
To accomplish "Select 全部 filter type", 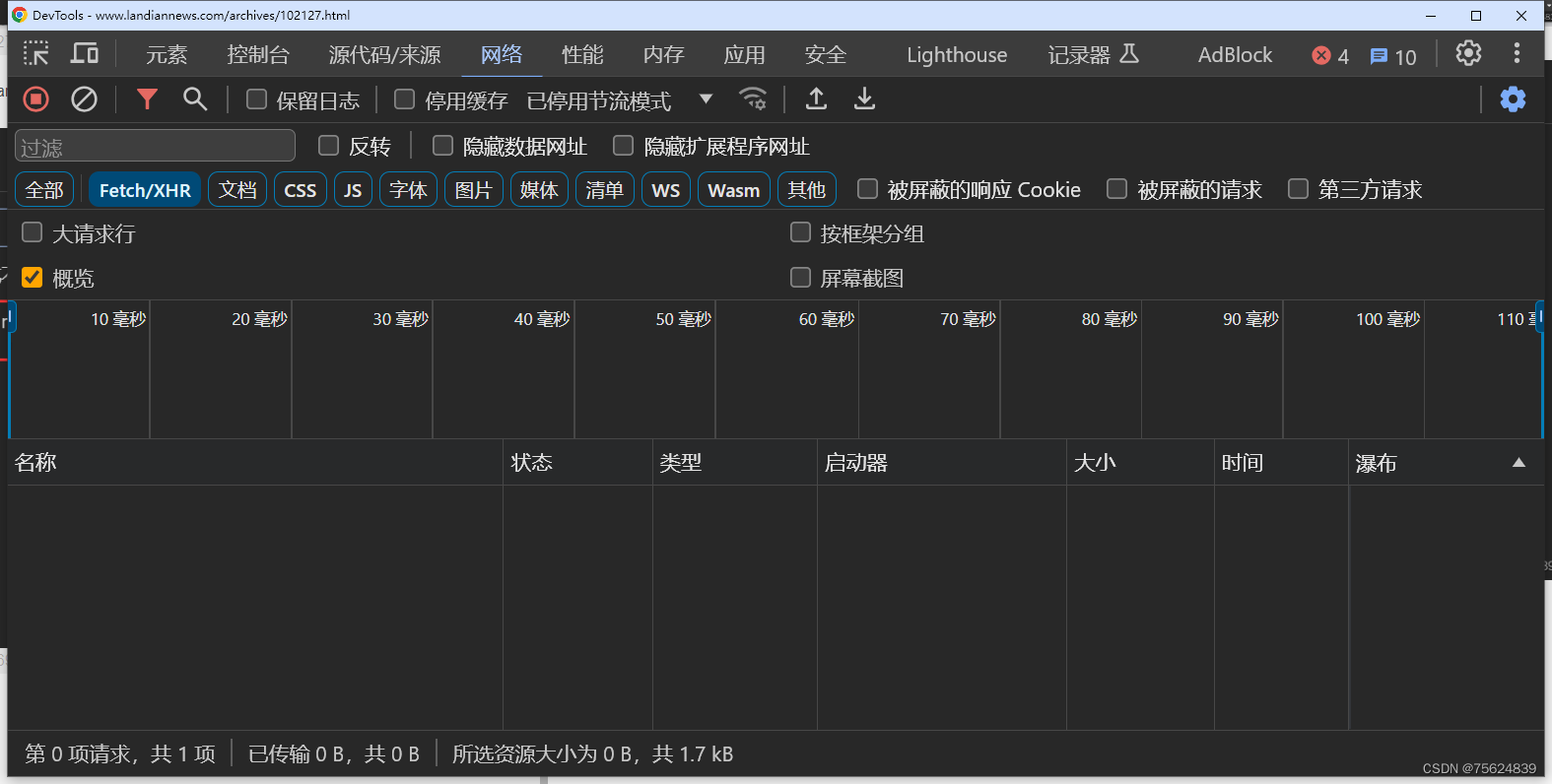I will (x=44, y=189).
